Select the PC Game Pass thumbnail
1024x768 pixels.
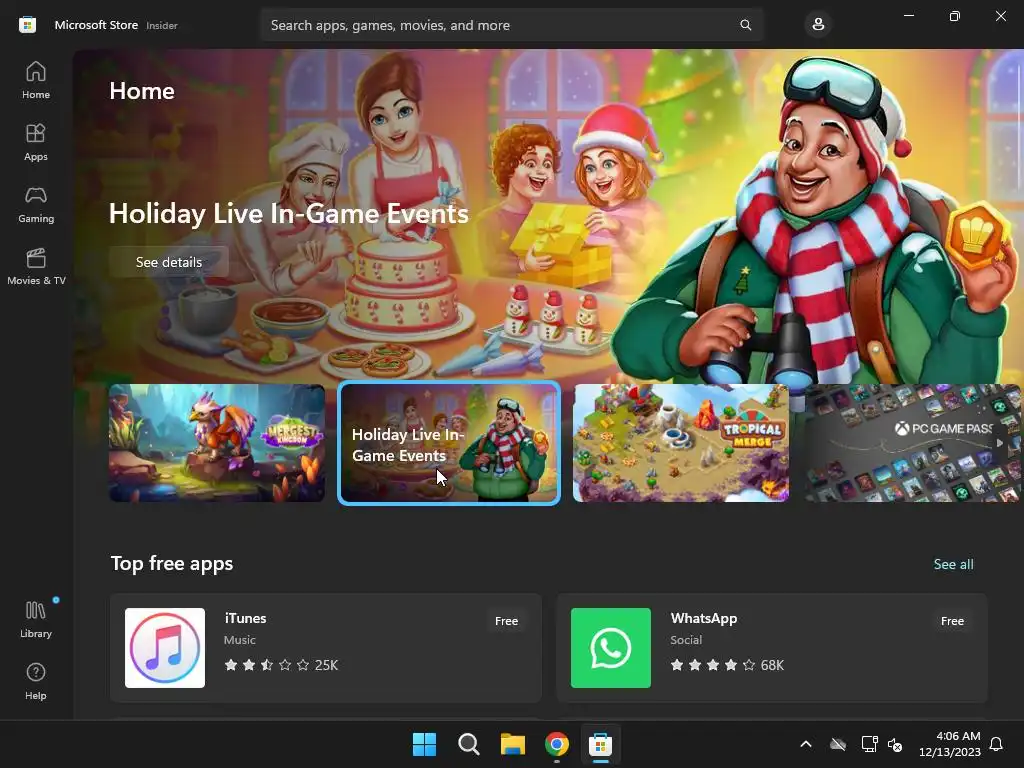click(912, 443)
